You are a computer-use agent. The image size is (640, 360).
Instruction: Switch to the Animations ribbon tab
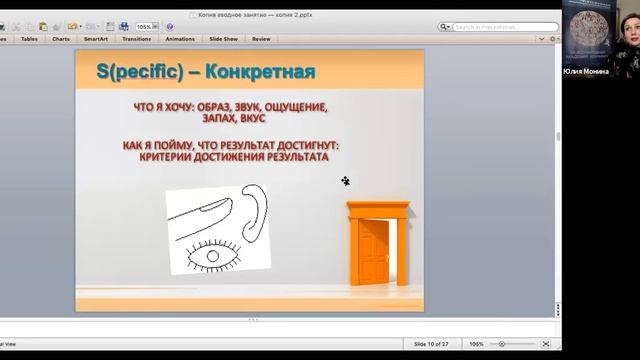click(180, 39)
